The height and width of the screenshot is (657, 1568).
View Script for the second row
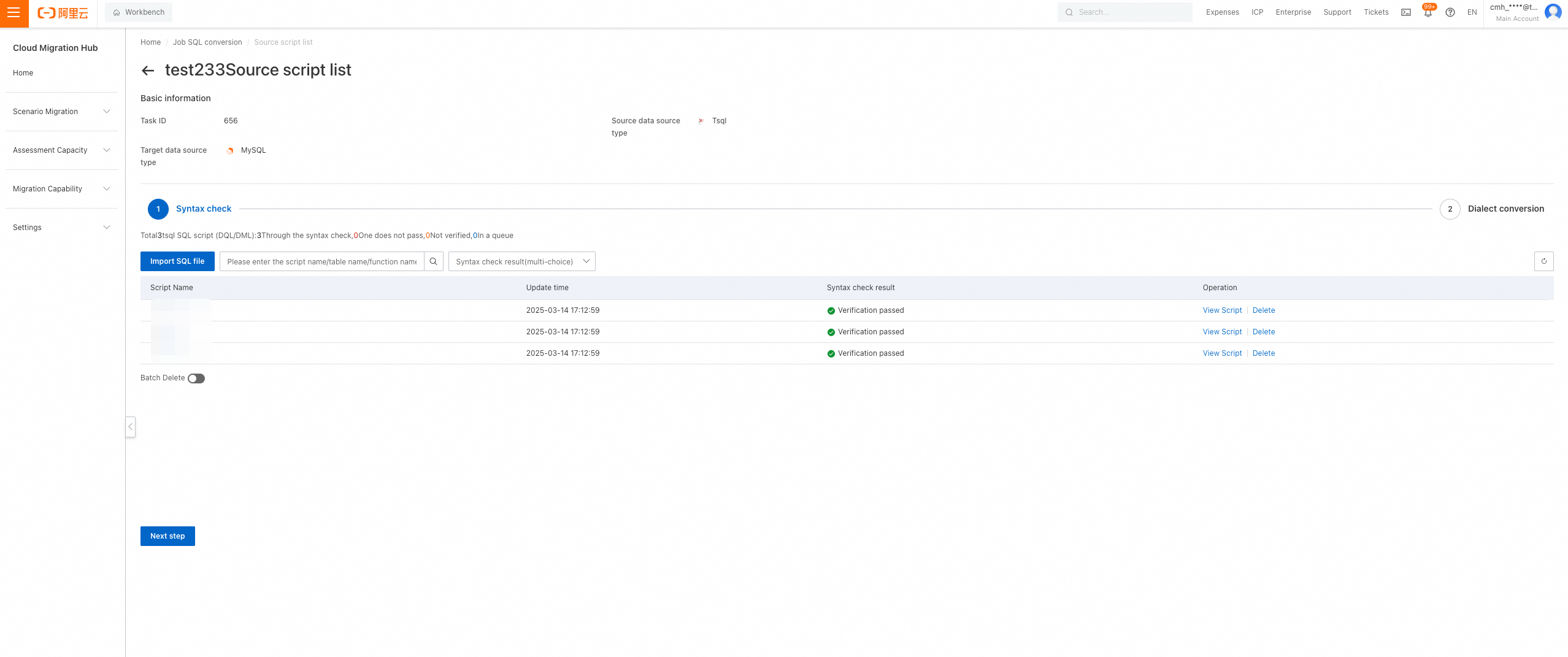(1222, 332)
